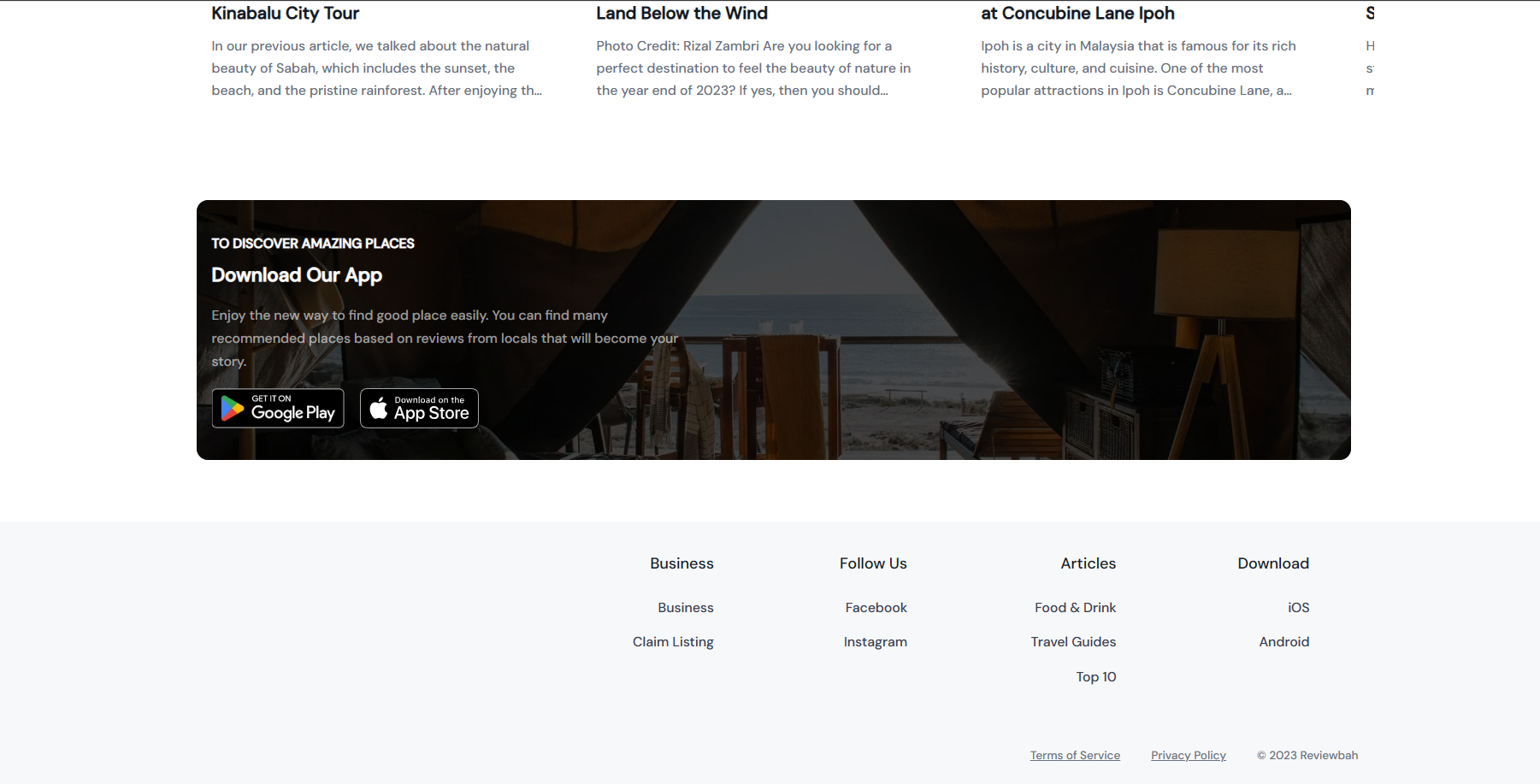The height and width of the screenshot is (784, 1540).
Task: Click the Apple App Store badge
Action: 419,408
